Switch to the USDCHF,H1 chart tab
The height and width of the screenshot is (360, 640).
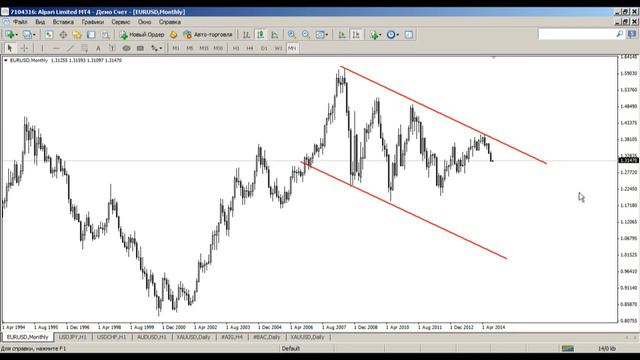[112, 337]
